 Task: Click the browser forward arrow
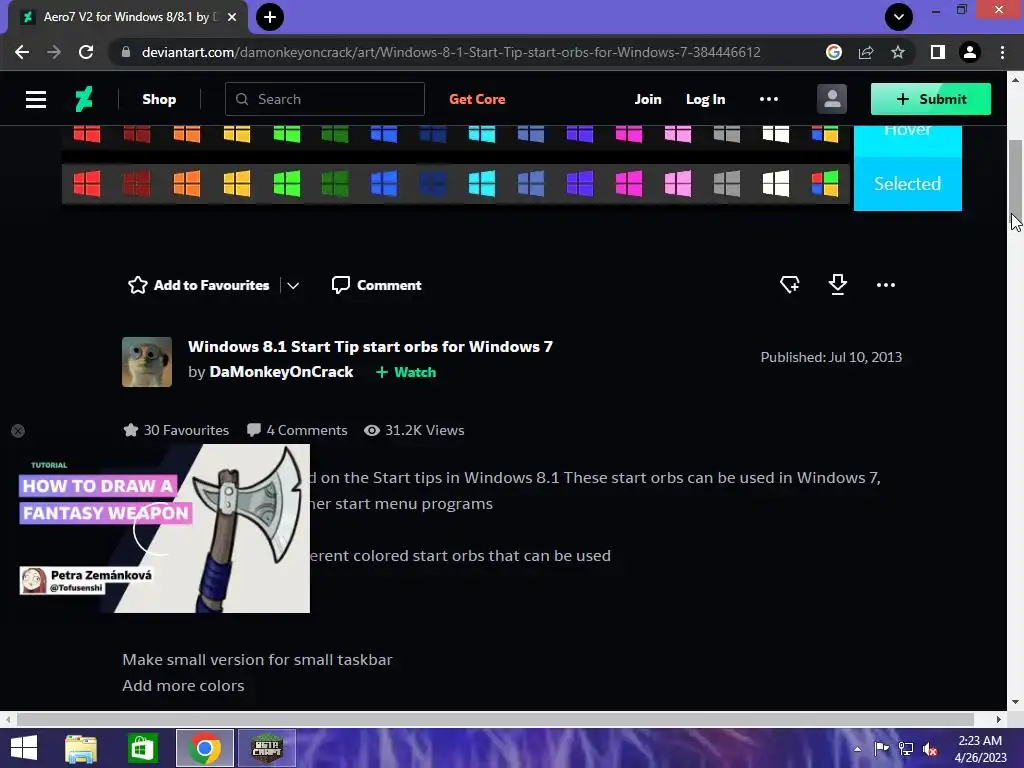pos(54,52)
